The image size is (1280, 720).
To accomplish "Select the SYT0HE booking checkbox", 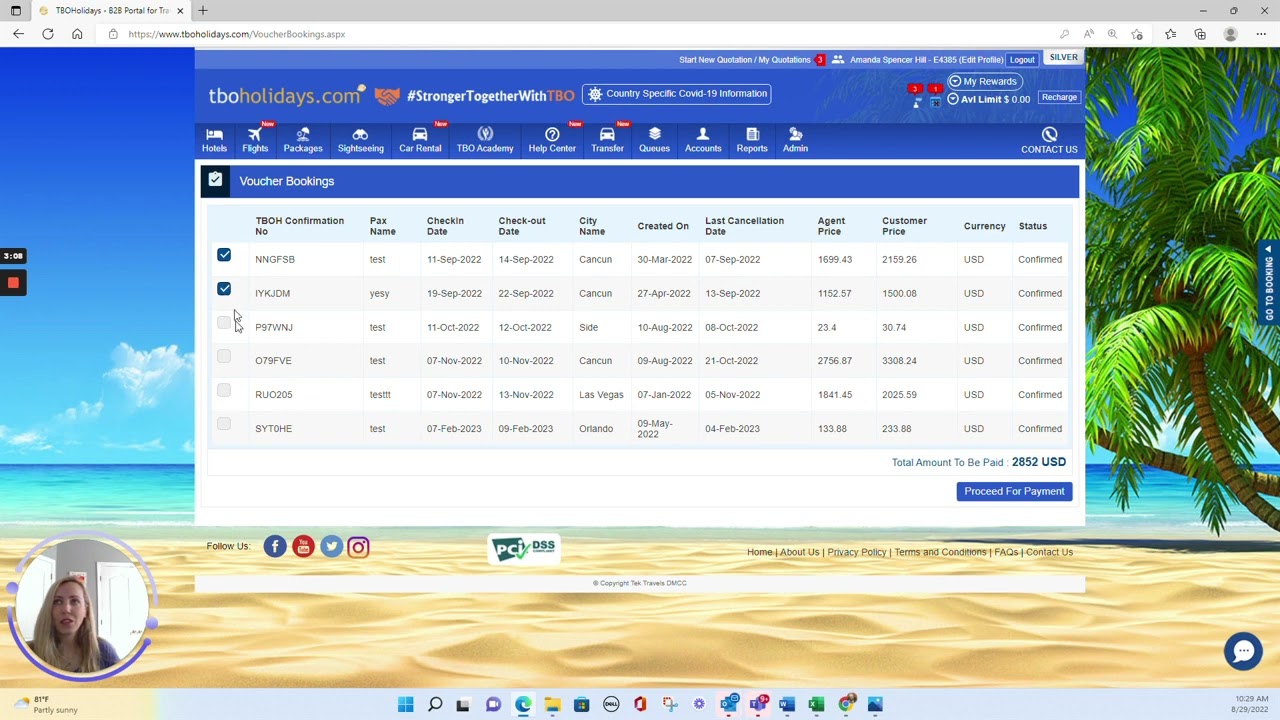I will click(x=224, y=424).
